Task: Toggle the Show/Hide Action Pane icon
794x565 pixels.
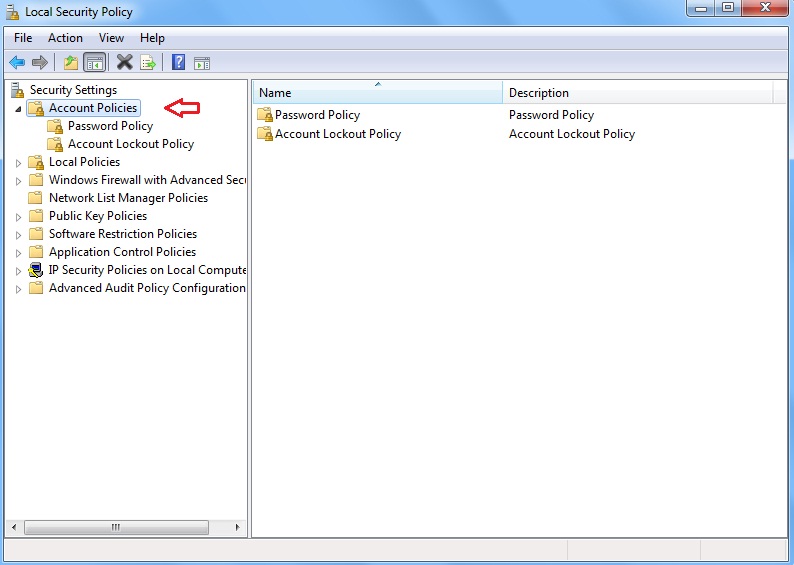Action: point(201,62)
